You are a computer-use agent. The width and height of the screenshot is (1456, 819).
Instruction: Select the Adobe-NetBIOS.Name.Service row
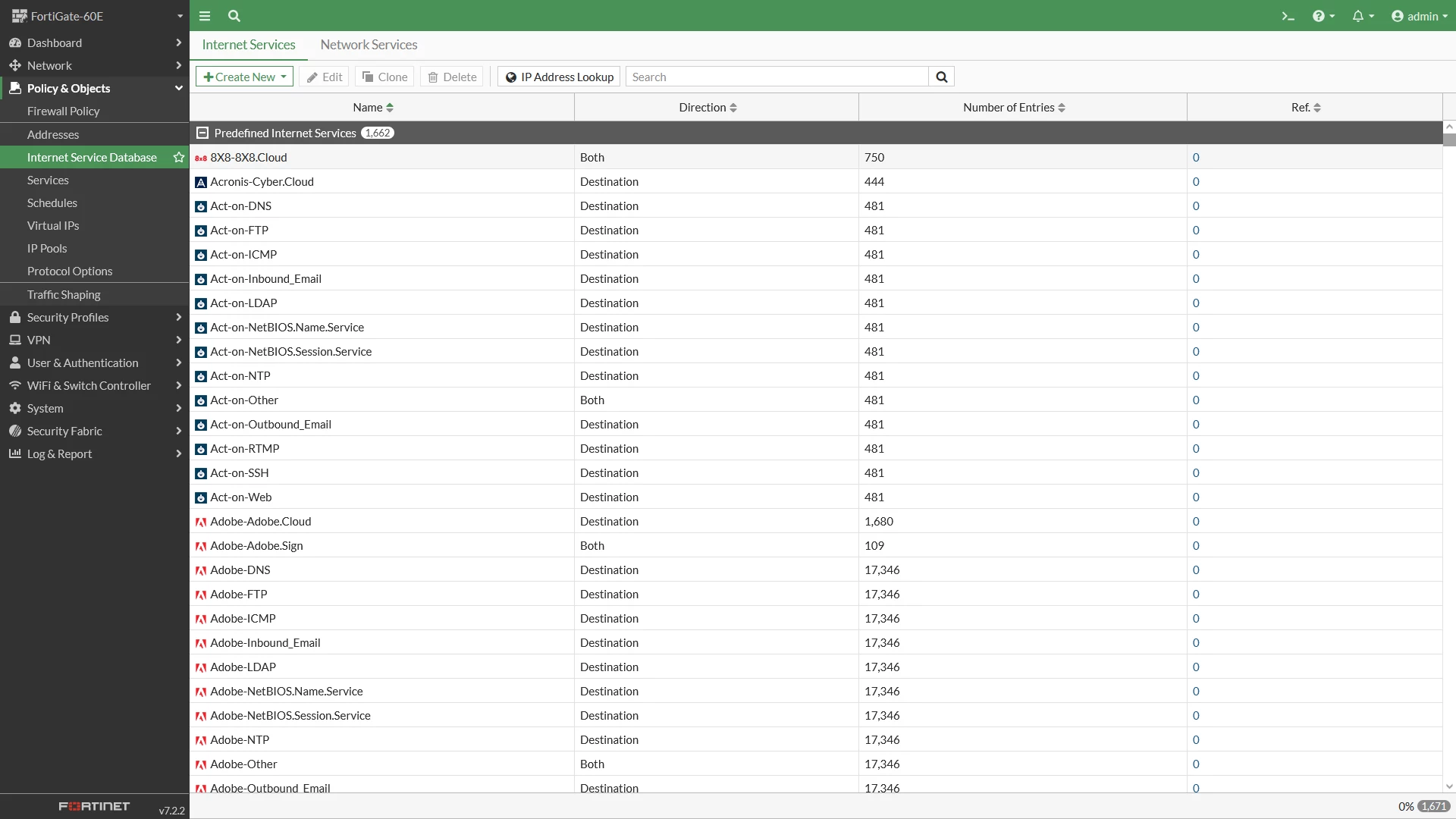pos(815,692)
